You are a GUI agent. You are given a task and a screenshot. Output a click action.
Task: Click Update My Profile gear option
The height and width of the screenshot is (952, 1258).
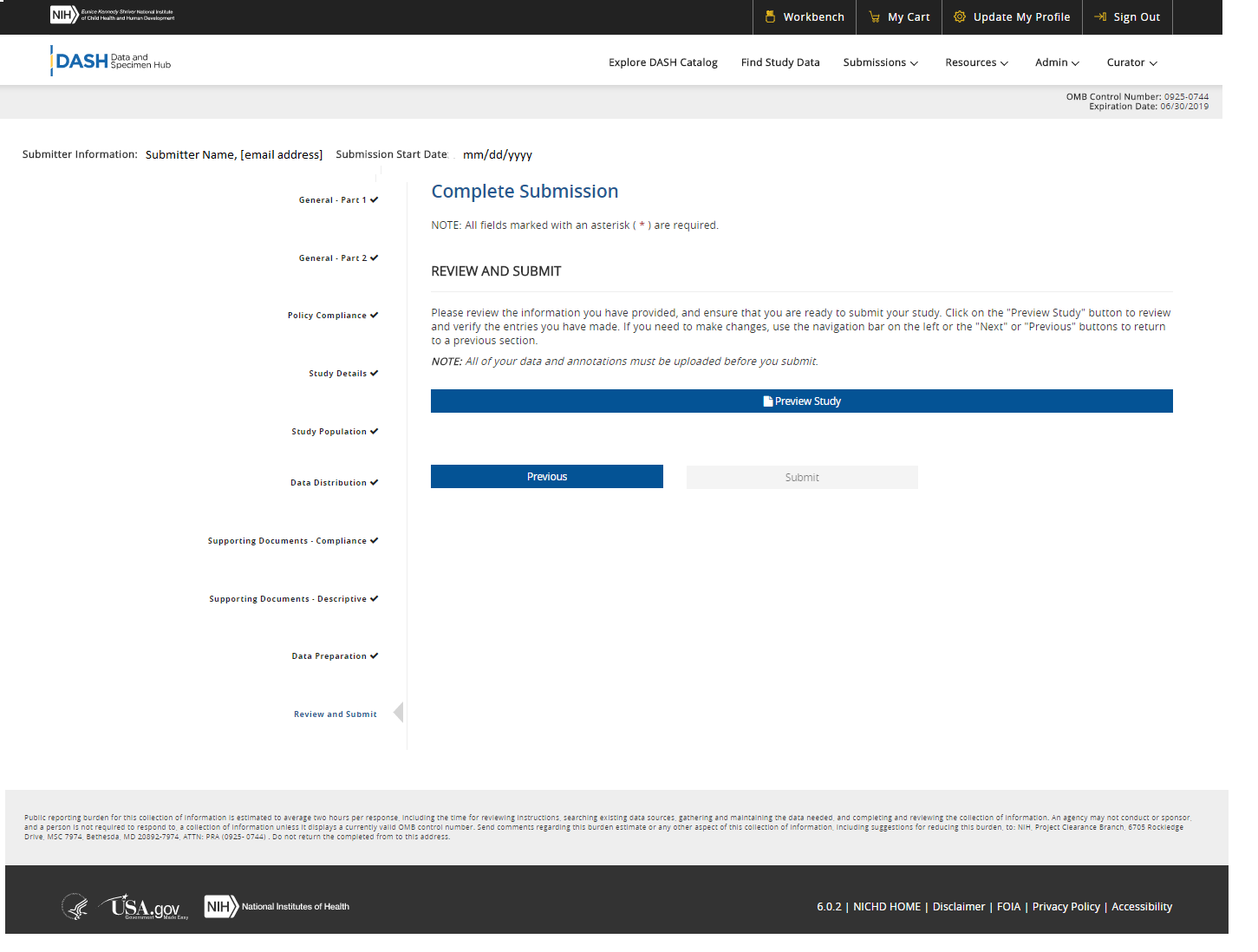pyautogui.click(x=1012, y=17)
